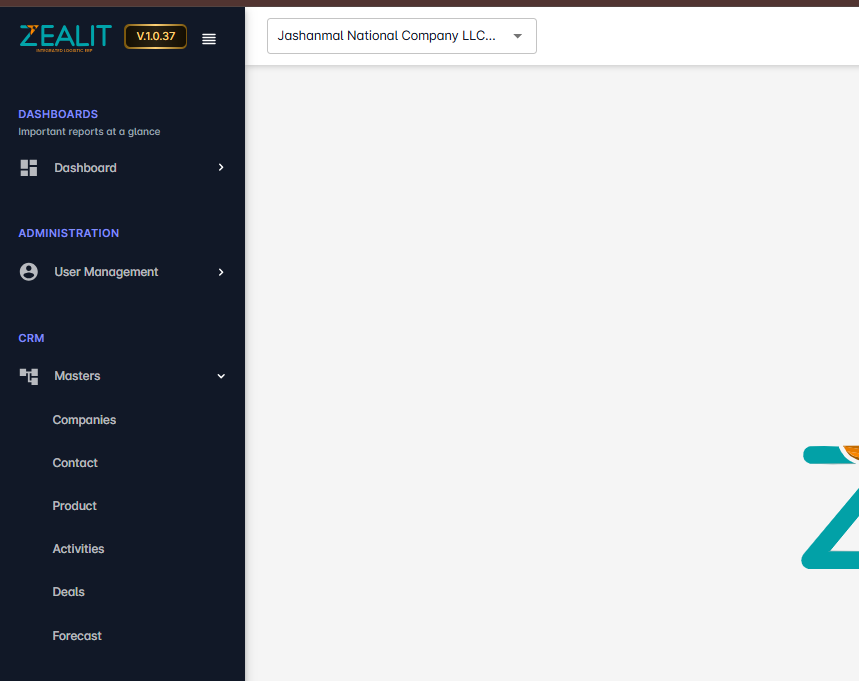Open the Contact page under Masters

[x=75, y=463]
